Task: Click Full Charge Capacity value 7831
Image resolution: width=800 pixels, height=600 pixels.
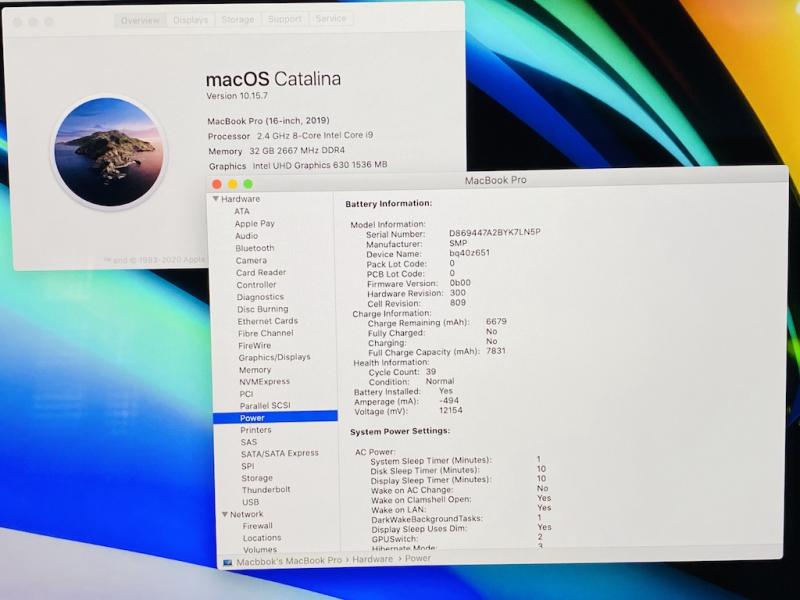Action: [496, 351]
